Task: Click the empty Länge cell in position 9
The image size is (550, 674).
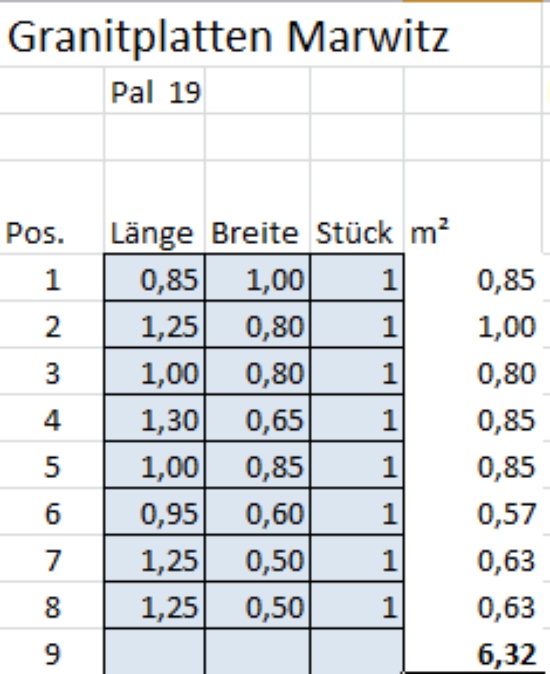Action: coord(155,652)
